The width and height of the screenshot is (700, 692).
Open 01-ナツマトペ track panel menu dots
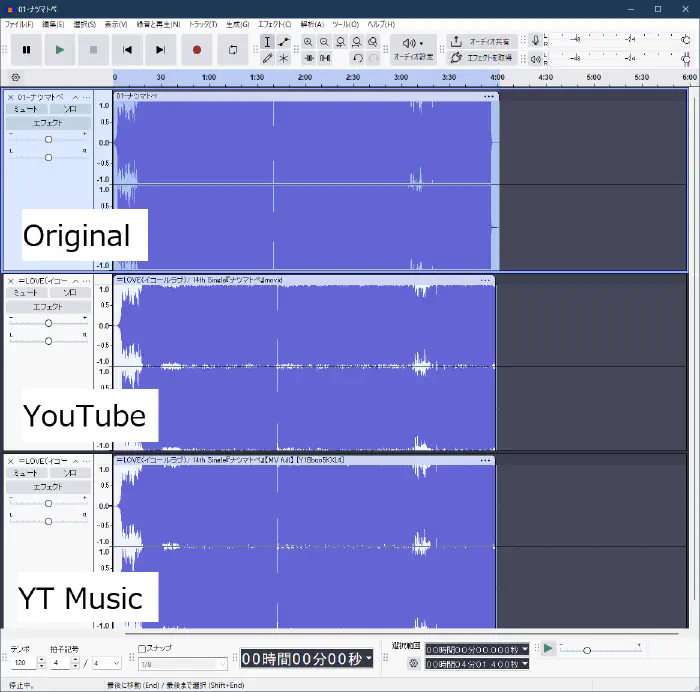tap(87, 97)
